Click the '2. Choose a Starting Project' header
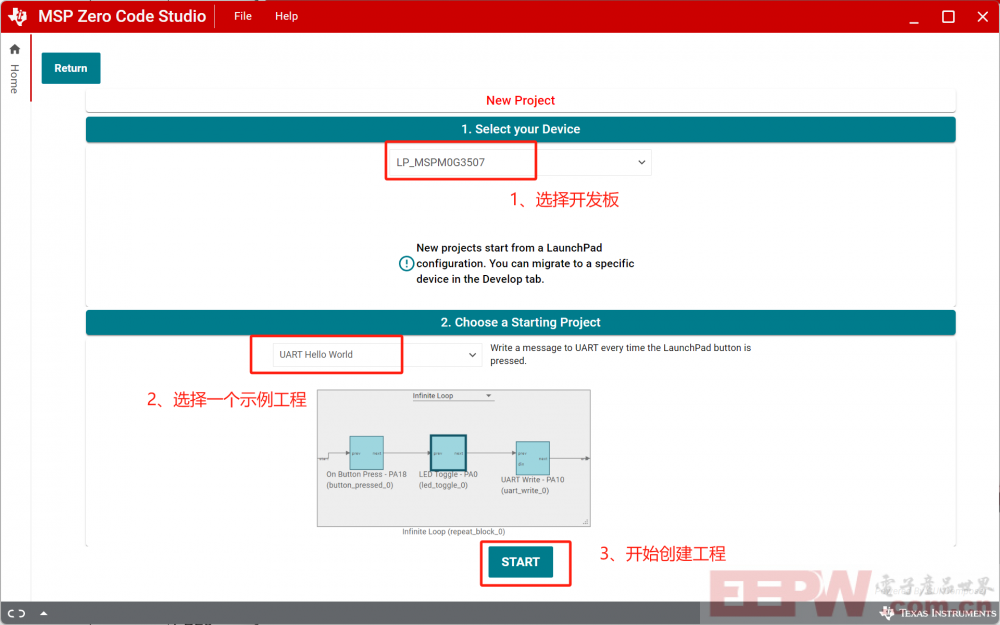Viewport: 1000px width, 625px height. [x=520, y=323]
